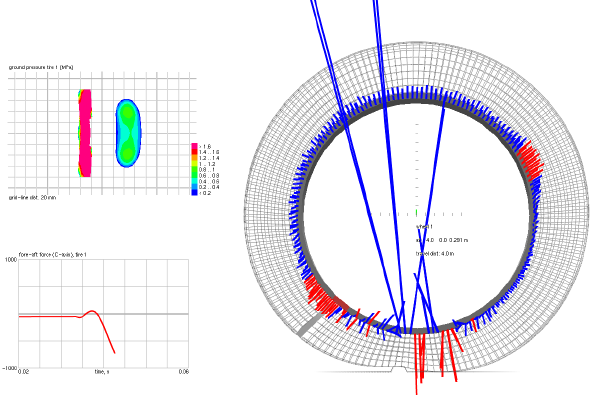
Task: Click the red force vectors on right rim
Action: 530,161
